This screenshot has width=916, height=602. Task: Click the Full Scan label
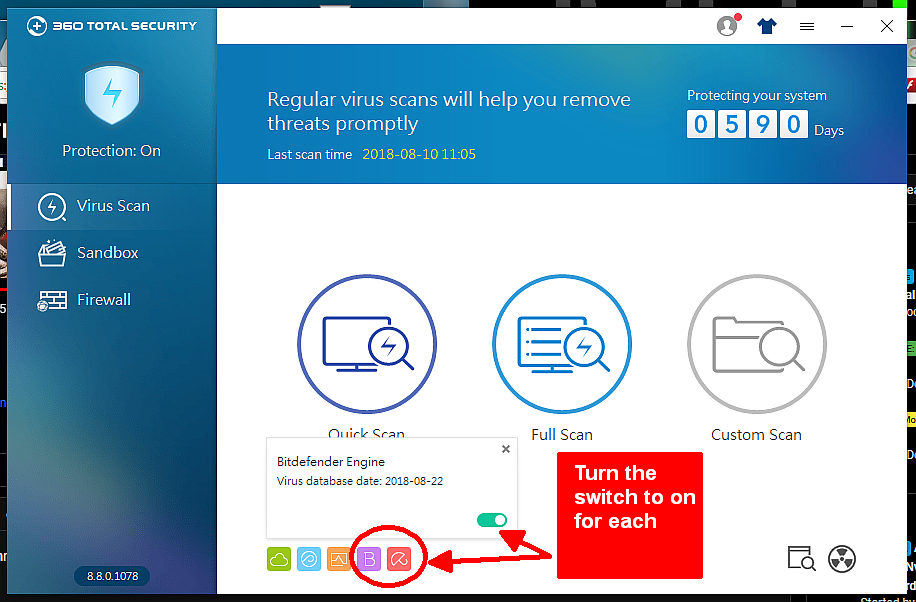[x=562, y=434]
